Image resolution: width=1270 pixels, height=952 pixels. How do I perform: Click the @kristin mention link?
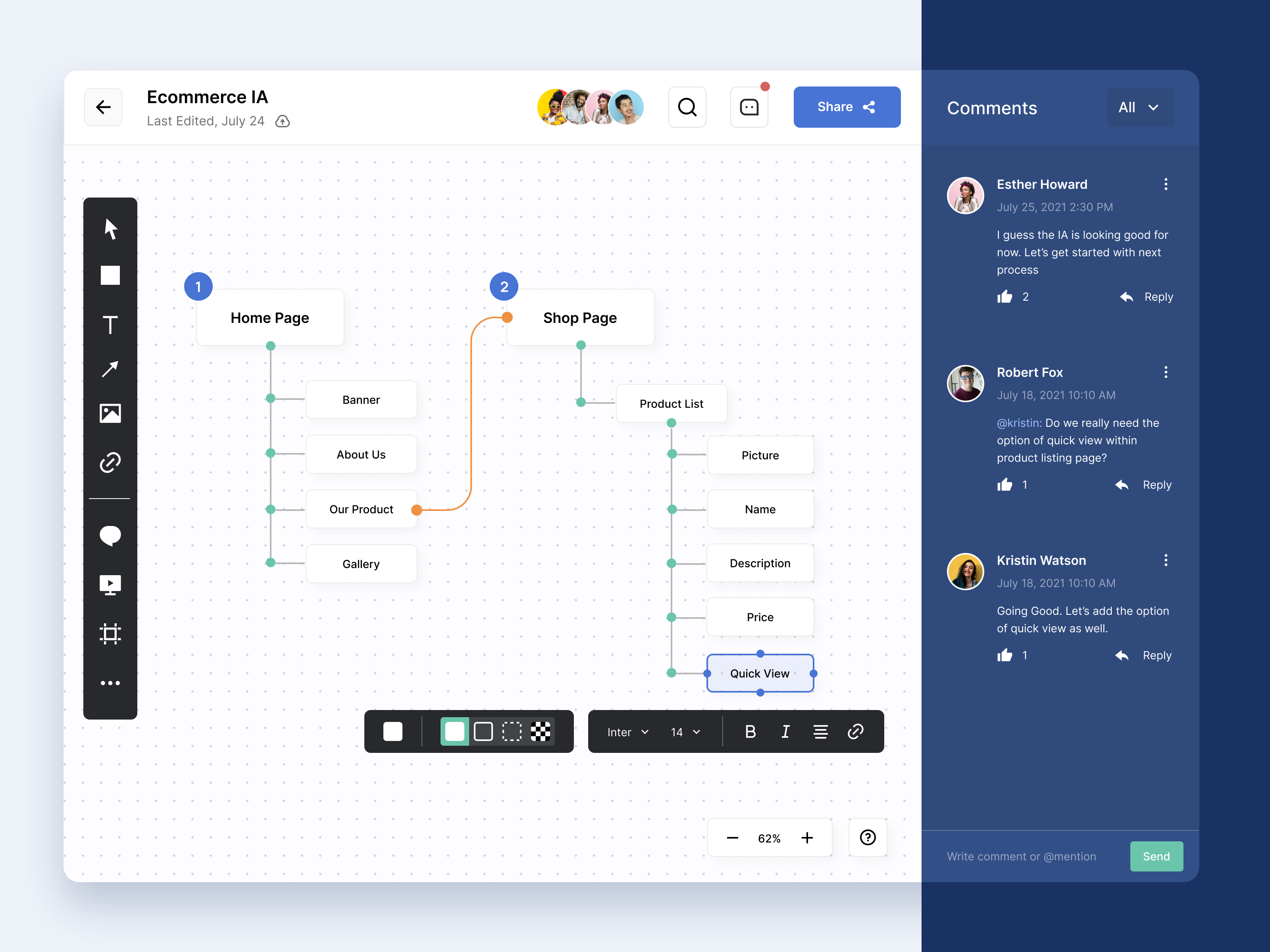click(1019, 423)
